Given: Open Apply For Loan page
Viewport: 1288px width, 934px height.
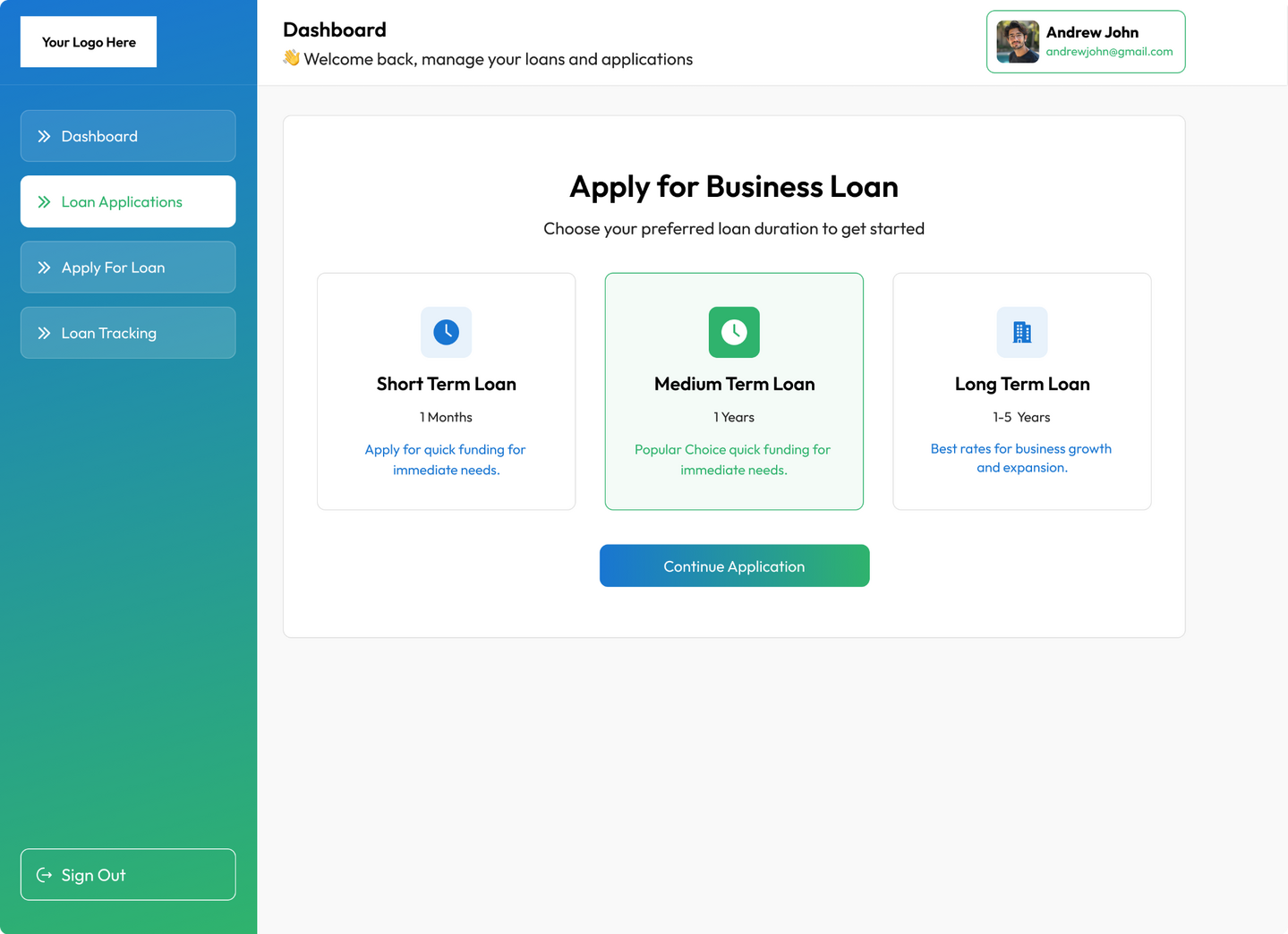Looking at the screenshot, I should pos(128,267).
